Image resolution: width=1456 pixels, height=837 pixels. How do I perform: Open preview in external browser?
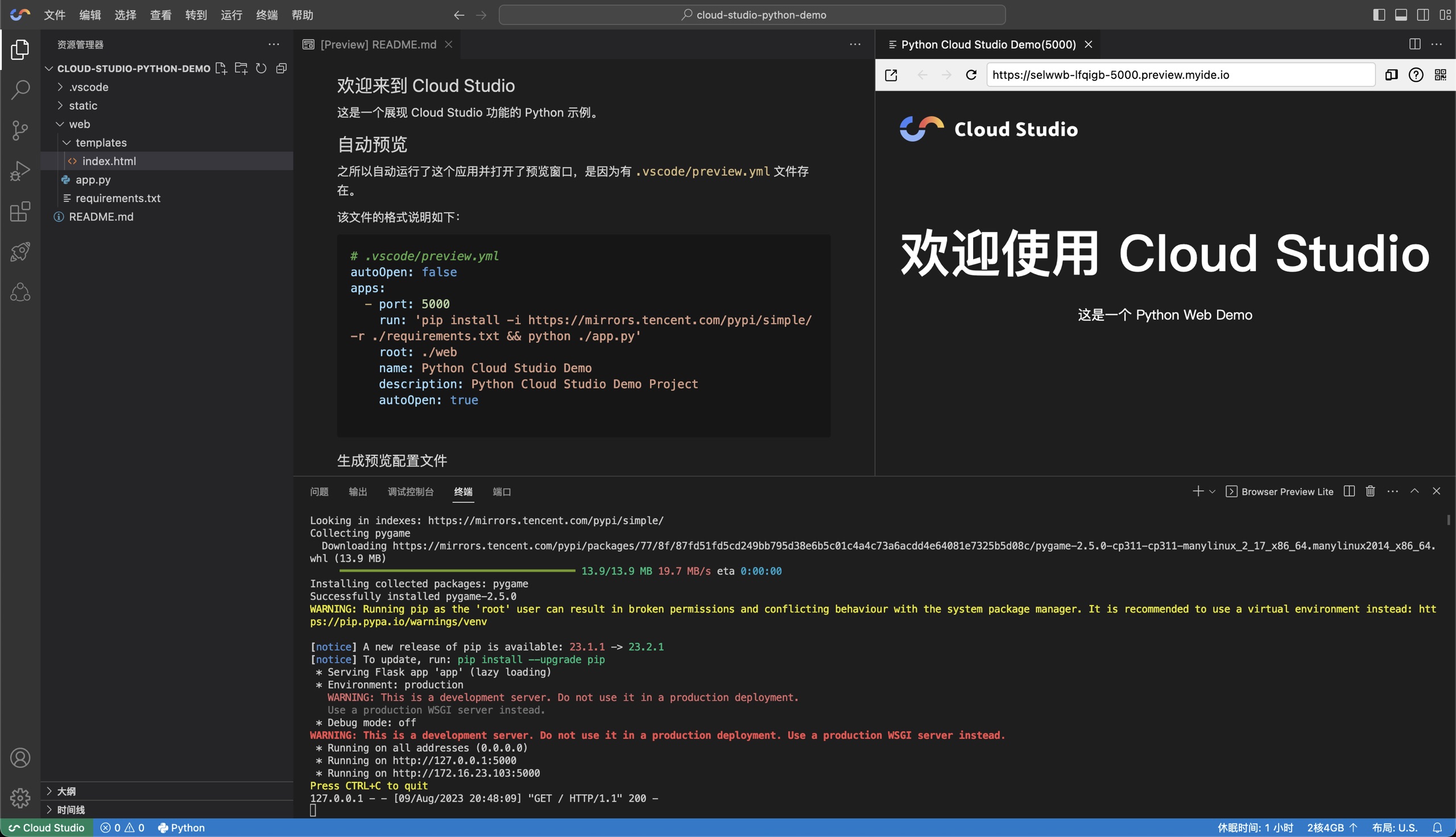coord(891,74)
